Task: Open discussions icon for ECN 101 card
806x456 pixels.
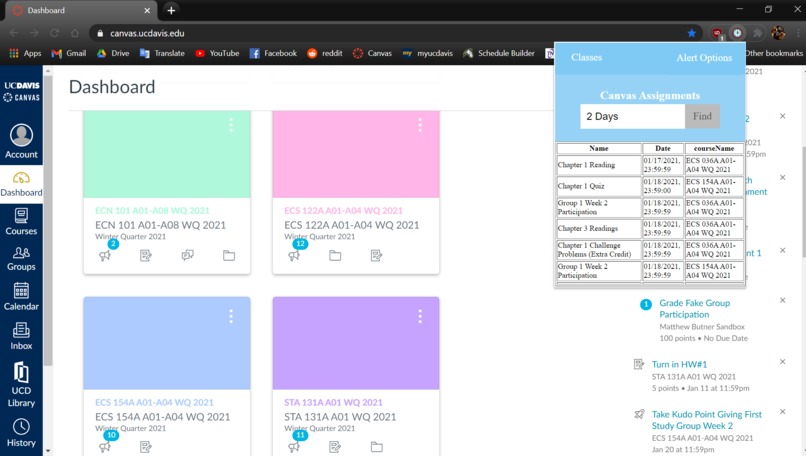Action: click(x=188, y=256)
